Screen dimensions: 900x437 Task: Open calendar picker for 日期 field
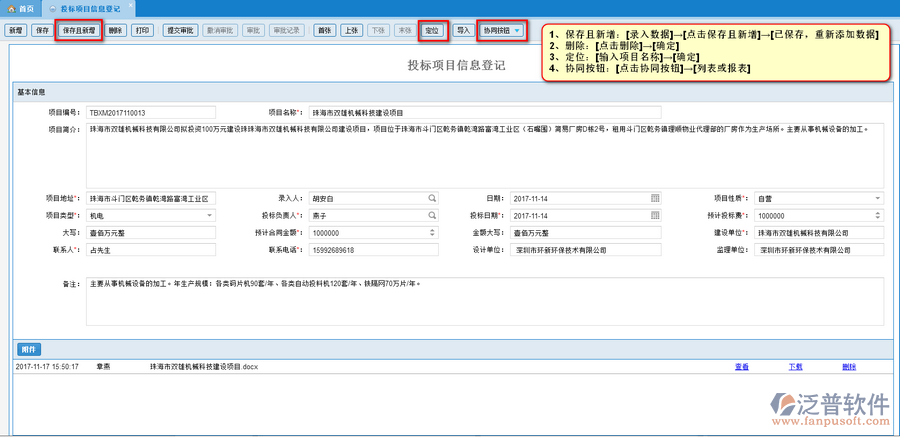click(655, 197)
